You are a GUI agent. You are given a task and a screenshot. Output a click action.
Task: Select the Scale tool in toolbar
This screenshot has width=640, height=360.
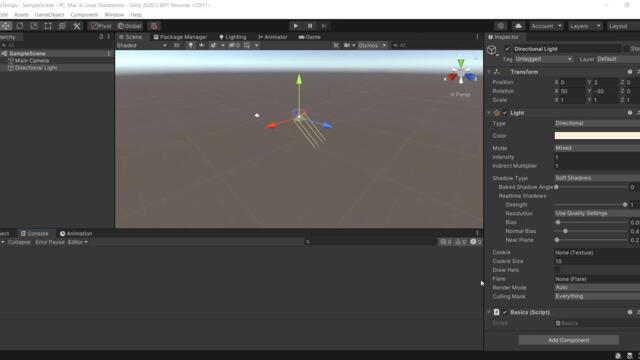[34, 26]
